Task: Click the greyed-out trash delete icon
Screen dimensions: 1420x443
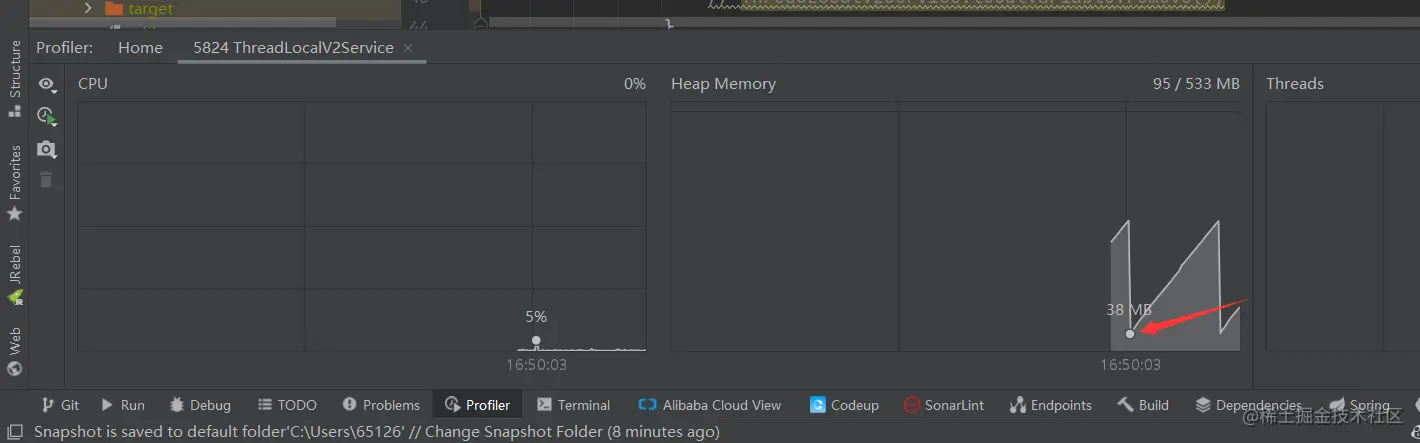Action: [46, 180]
